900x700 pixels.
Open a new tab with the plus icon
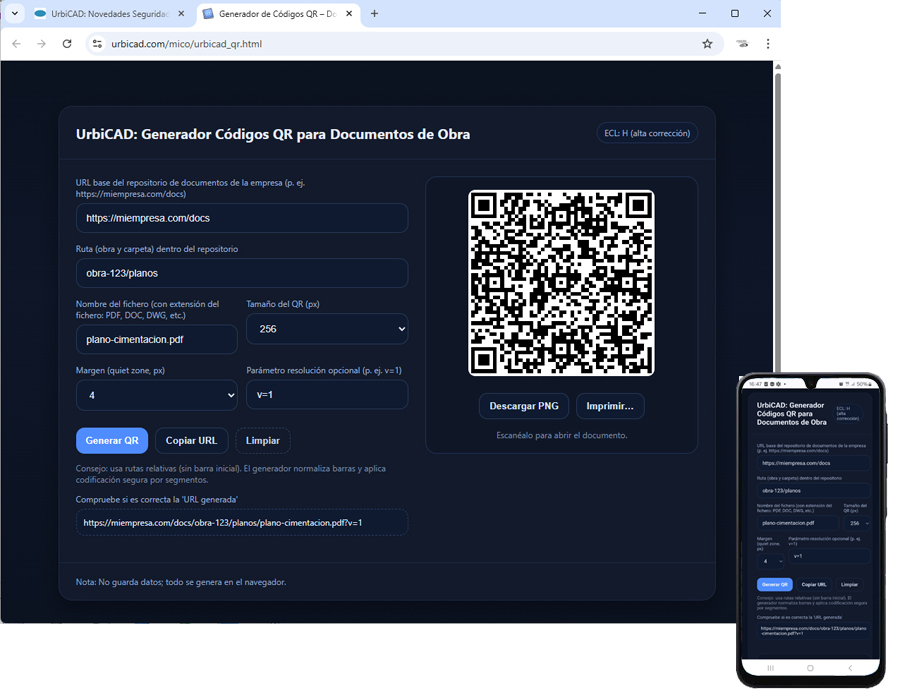tap(374, 15)
